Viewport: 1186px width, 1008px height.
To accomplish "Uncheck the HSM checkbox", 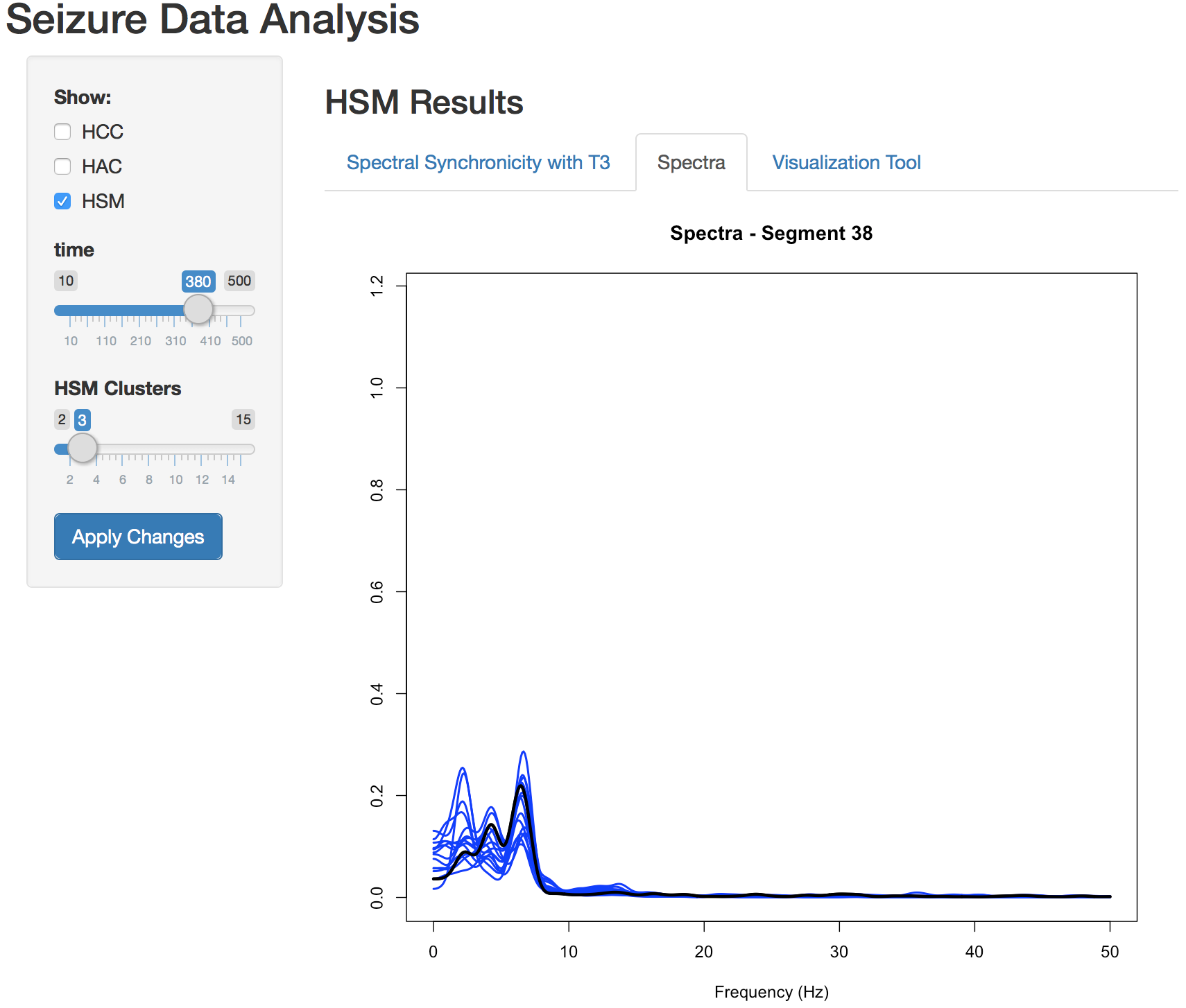I will pyautogui.click(x=63, y=201).
